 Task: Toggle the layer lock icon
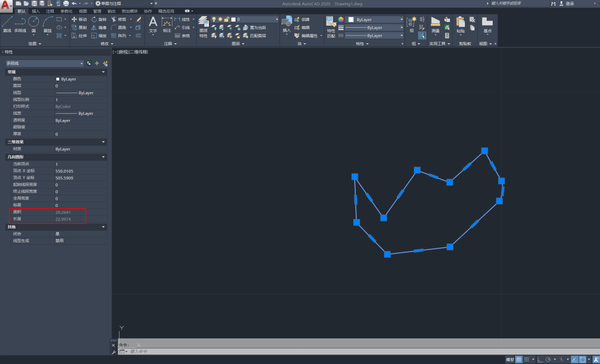click(227, 19)
